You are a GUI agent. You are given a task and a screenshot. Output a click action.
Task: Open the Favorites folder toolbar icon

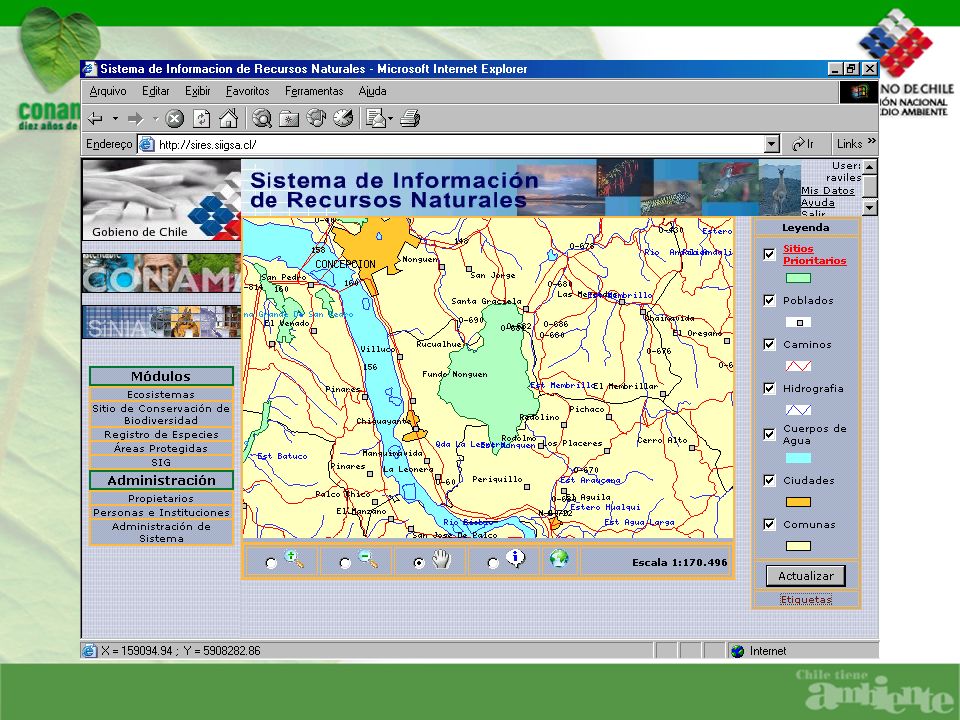288,118
